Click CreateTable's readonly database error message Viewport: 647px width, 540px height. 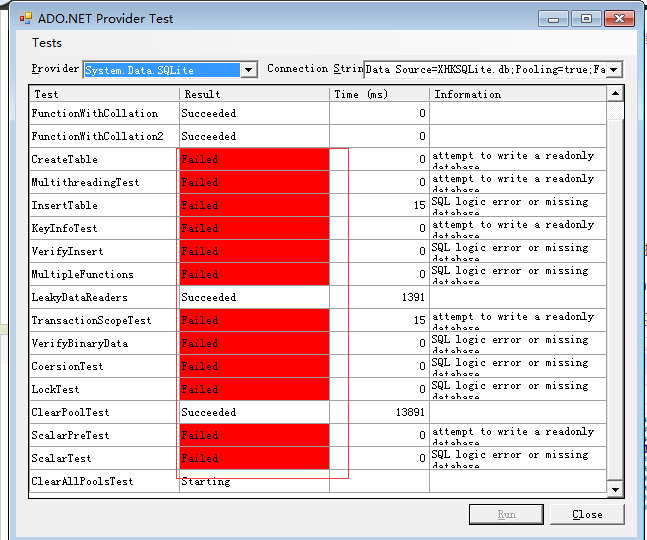[518, 159]
